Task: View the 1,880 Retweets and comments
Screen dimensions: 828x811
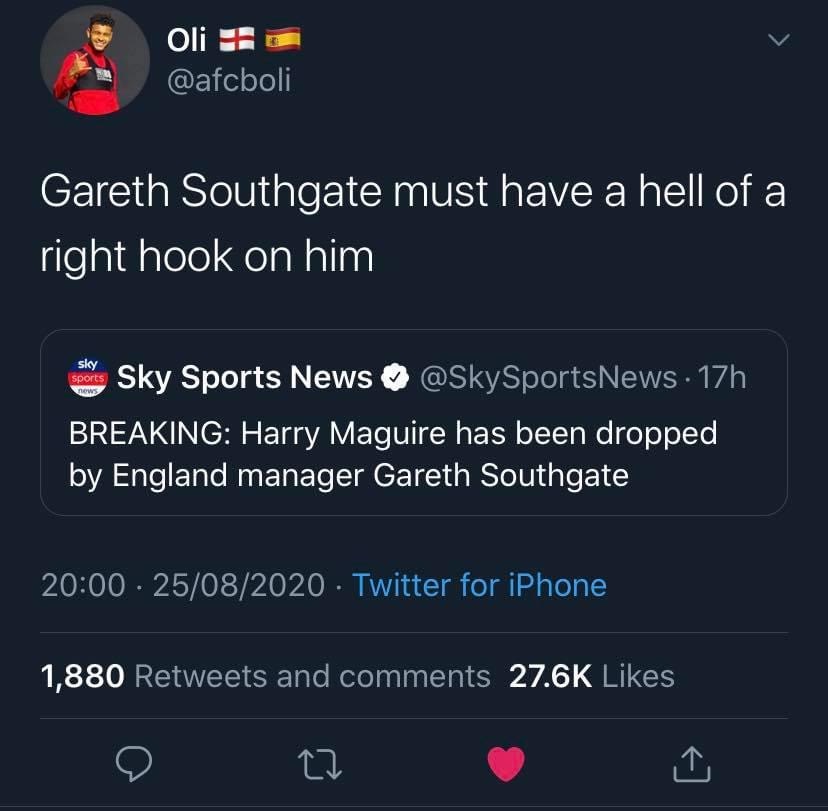Action: pos(266,676)
